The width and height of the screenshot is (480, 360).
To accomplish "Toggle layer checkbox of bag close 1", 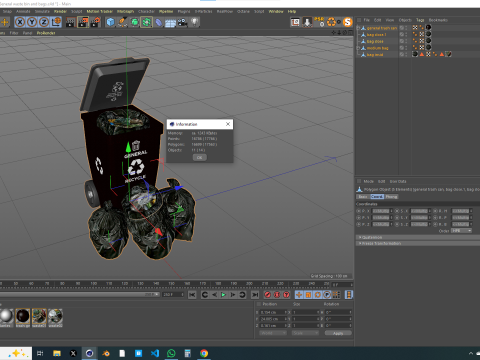I will (x=402, y=34).
